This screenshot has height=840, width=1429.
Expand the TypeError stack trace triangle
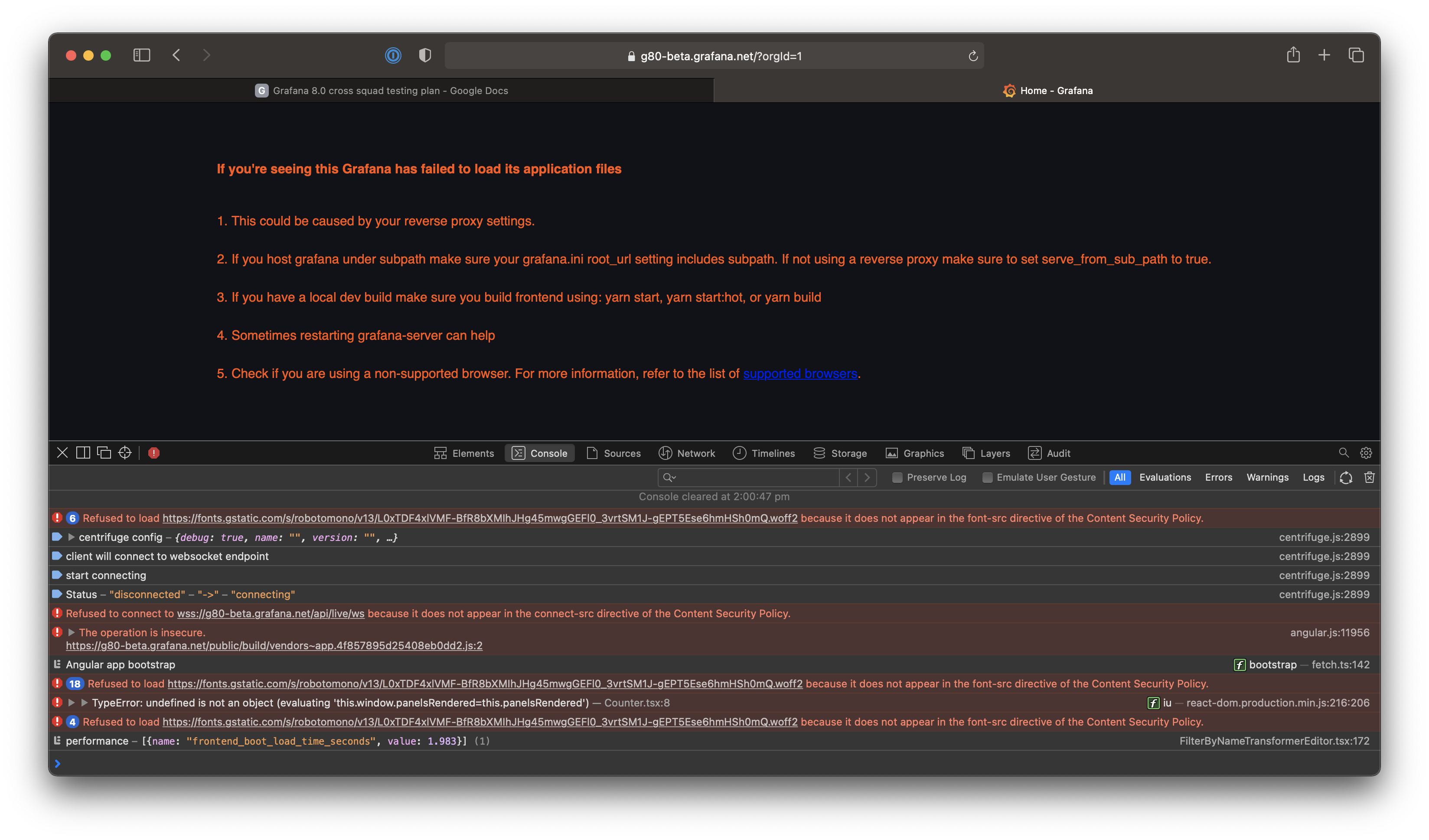click(x=72, y=702)
